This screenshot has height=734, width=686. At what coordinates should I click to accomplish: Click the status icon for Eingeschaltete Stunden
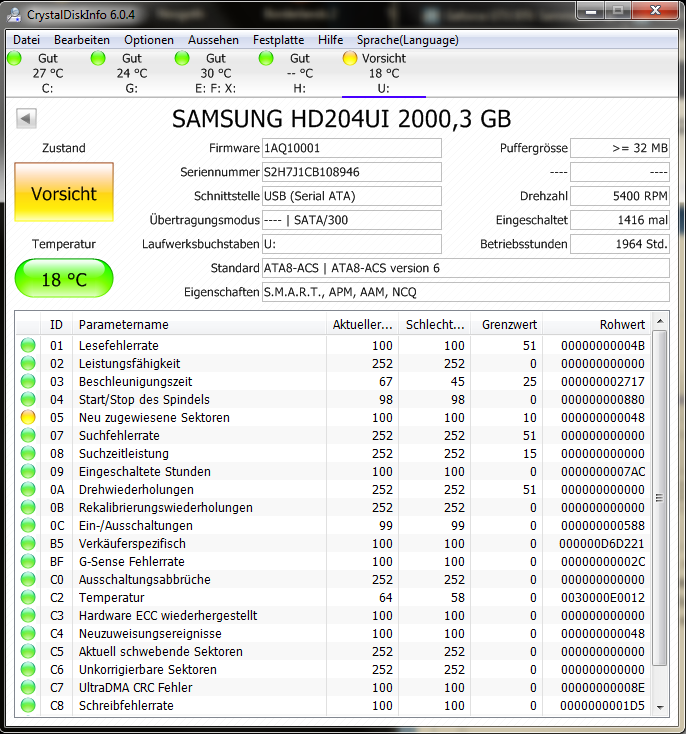tap(28, 471)
